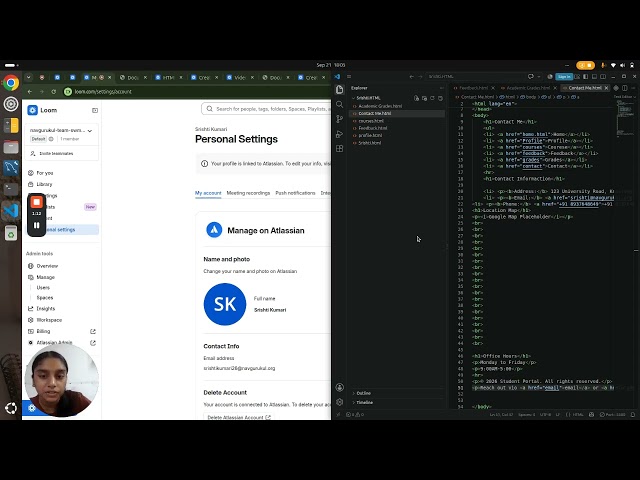Open the VS Code chat dropdown arrow

pyautogui.click(x=539, y=76)
